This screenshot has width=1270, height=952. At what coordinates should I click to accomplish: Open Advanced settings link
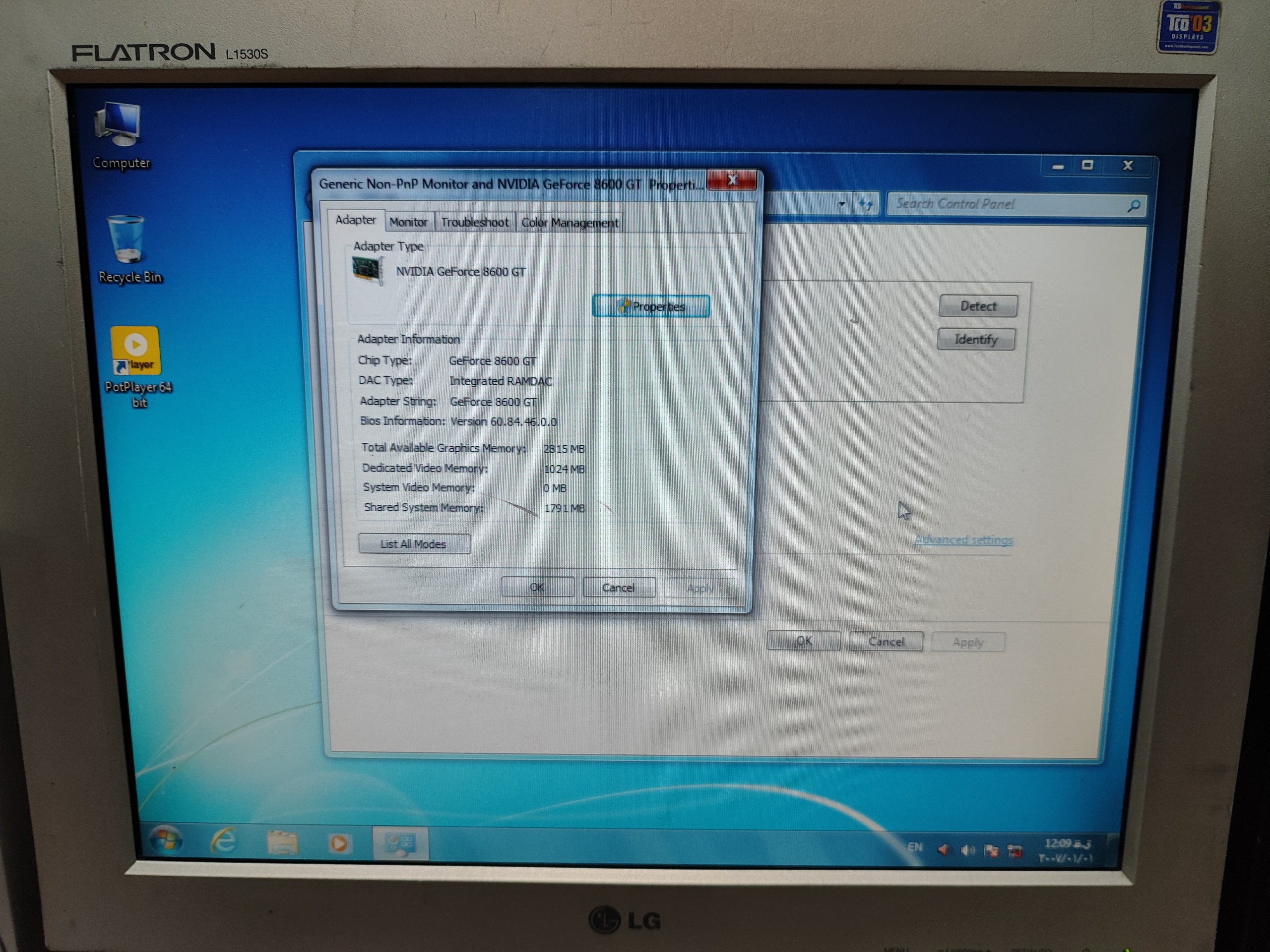click(x=963, y=539)
